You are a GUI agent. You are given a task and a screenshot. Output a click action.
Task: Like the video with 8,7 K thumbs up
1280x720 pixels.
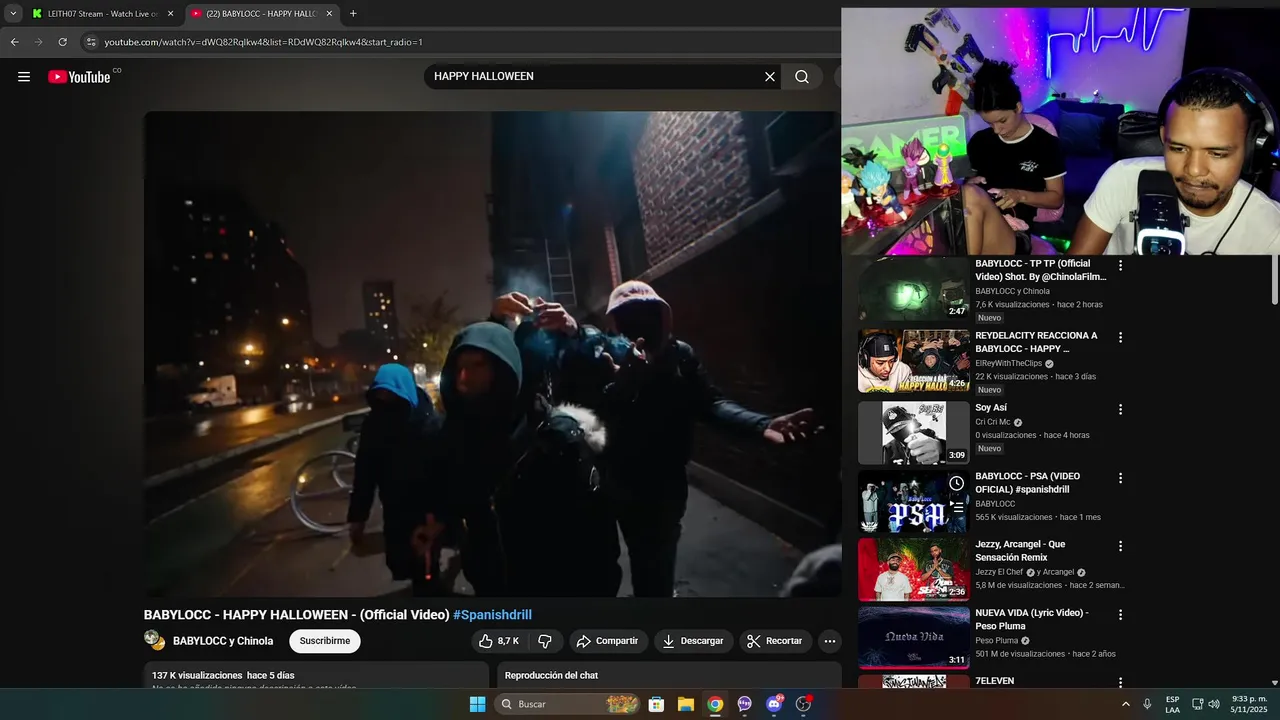click(498, 641)
